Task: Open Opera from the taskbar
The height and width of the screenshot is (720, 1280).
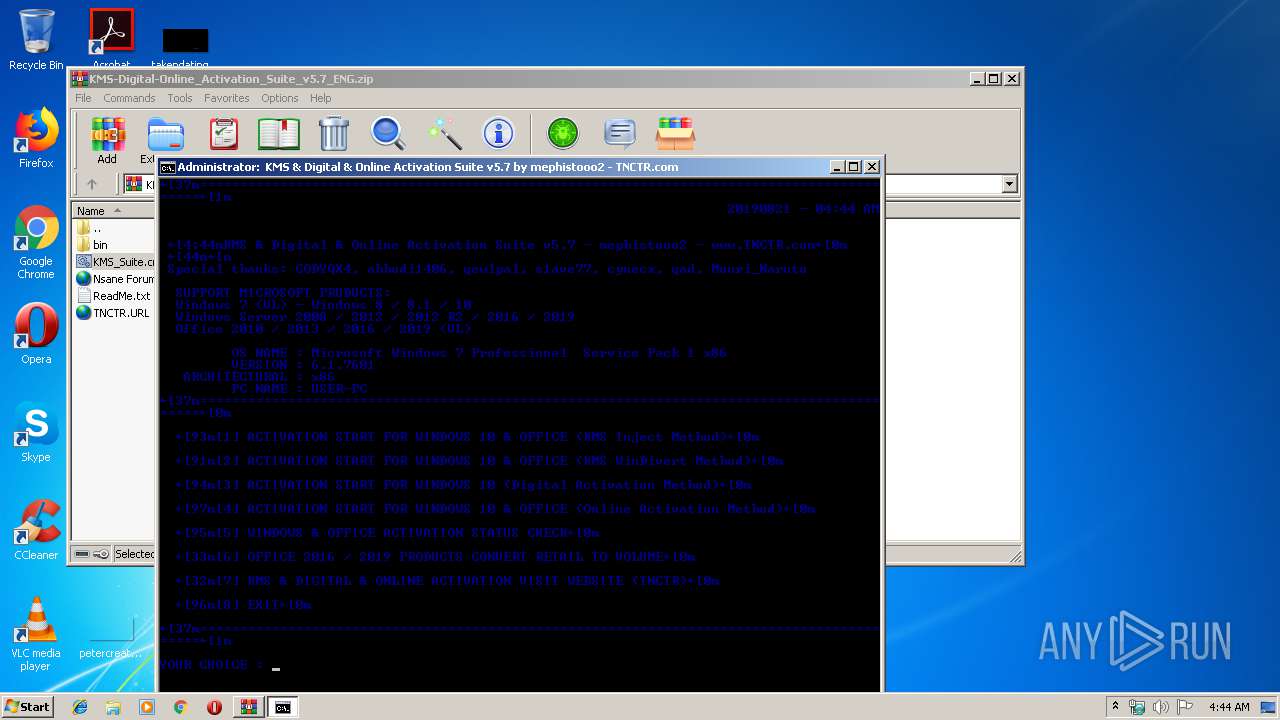Action: [214, 707]
